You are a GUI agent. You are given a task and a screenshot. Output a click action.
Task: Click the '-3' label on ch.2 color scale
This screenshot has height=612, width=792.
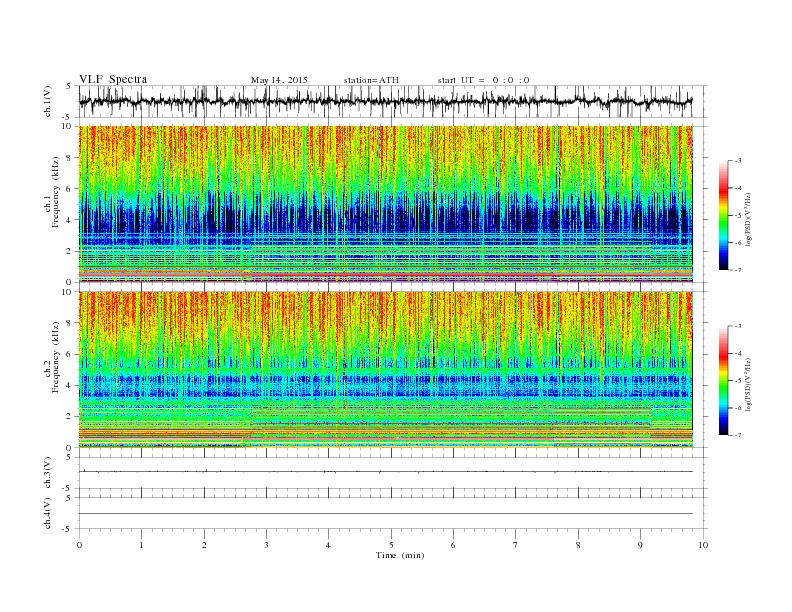738,326
